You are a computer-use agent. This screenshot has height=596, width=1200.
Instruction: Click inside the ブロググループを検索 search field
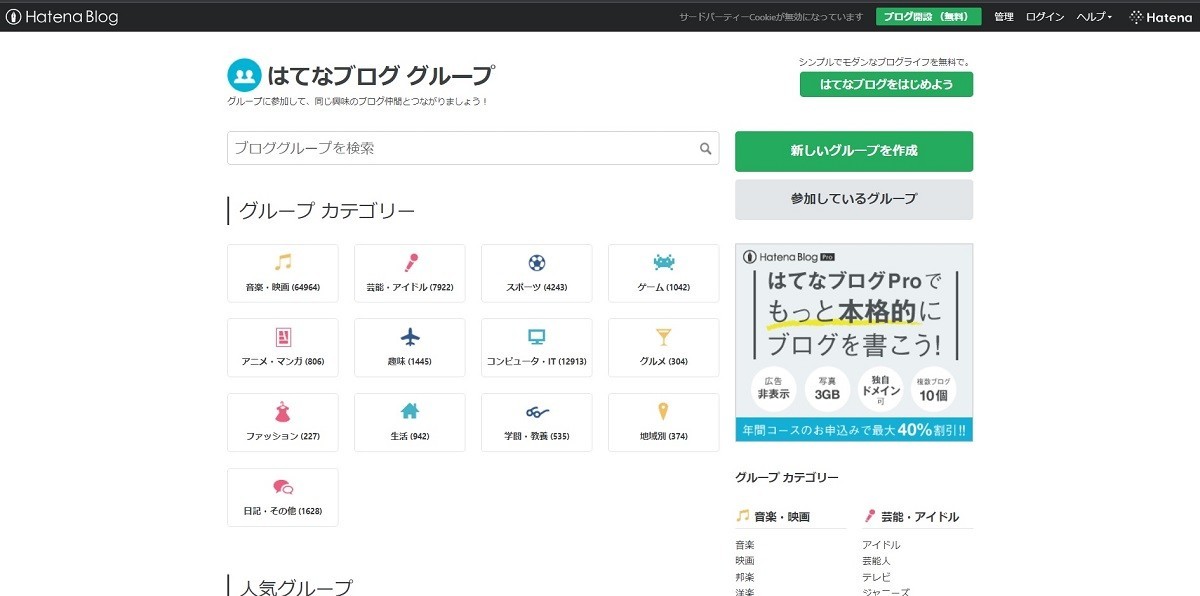(x=450, y=147)
